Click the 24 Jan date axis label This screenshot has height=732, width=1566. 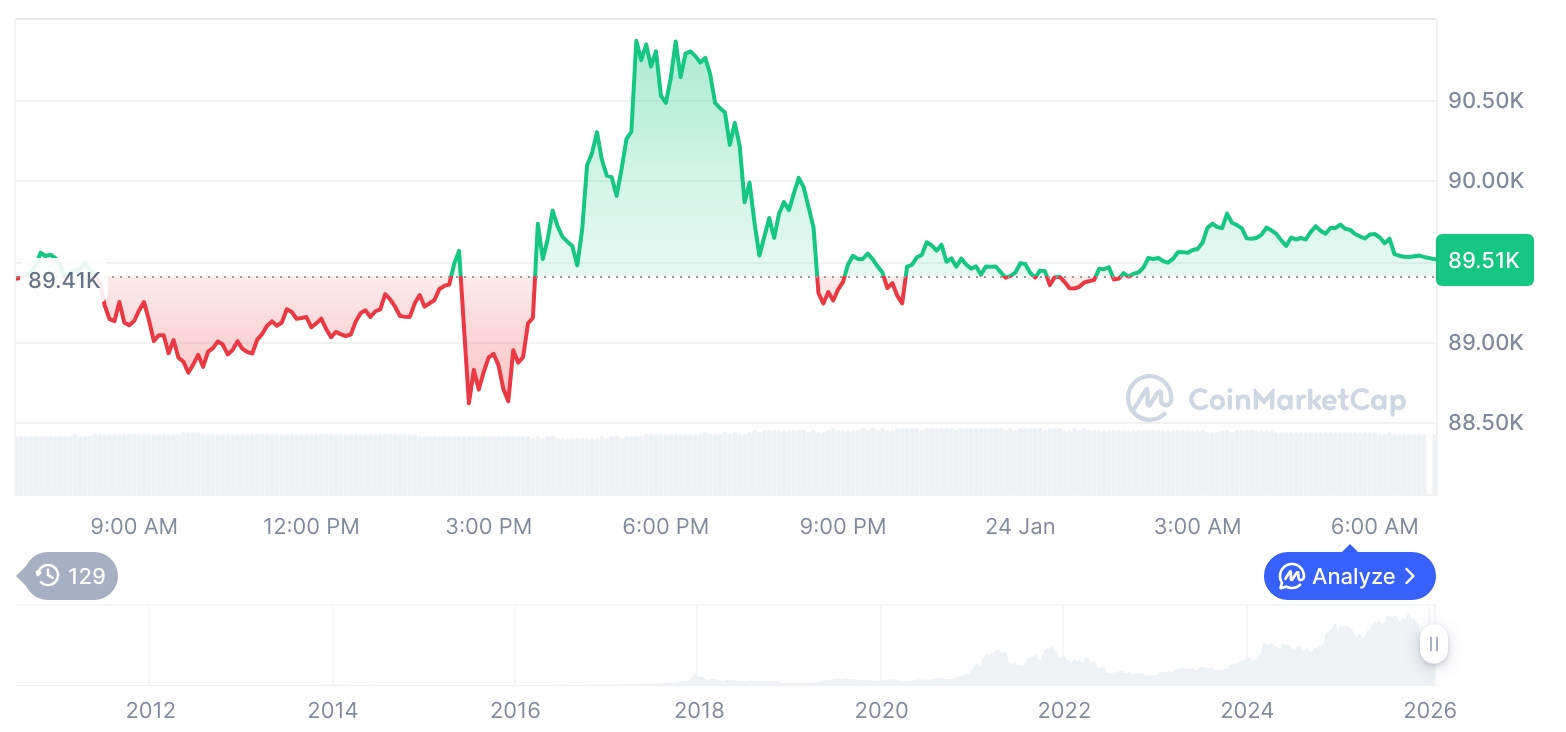coord(1020,527)
